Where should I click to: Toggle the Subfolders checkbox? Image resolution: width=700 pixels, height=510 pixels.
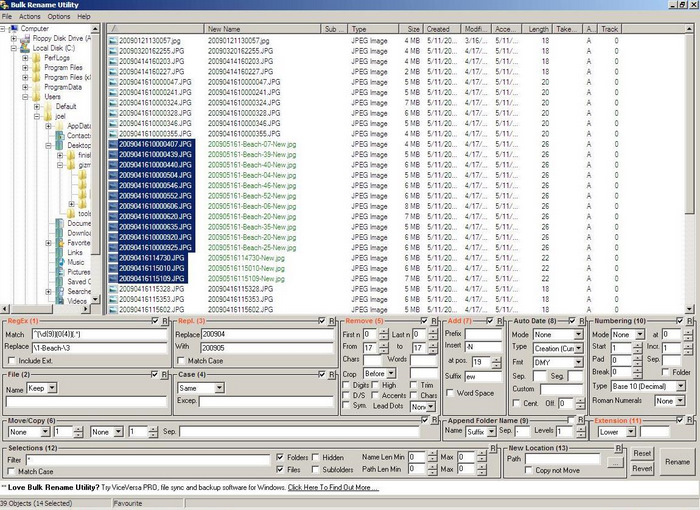[315, 469]
